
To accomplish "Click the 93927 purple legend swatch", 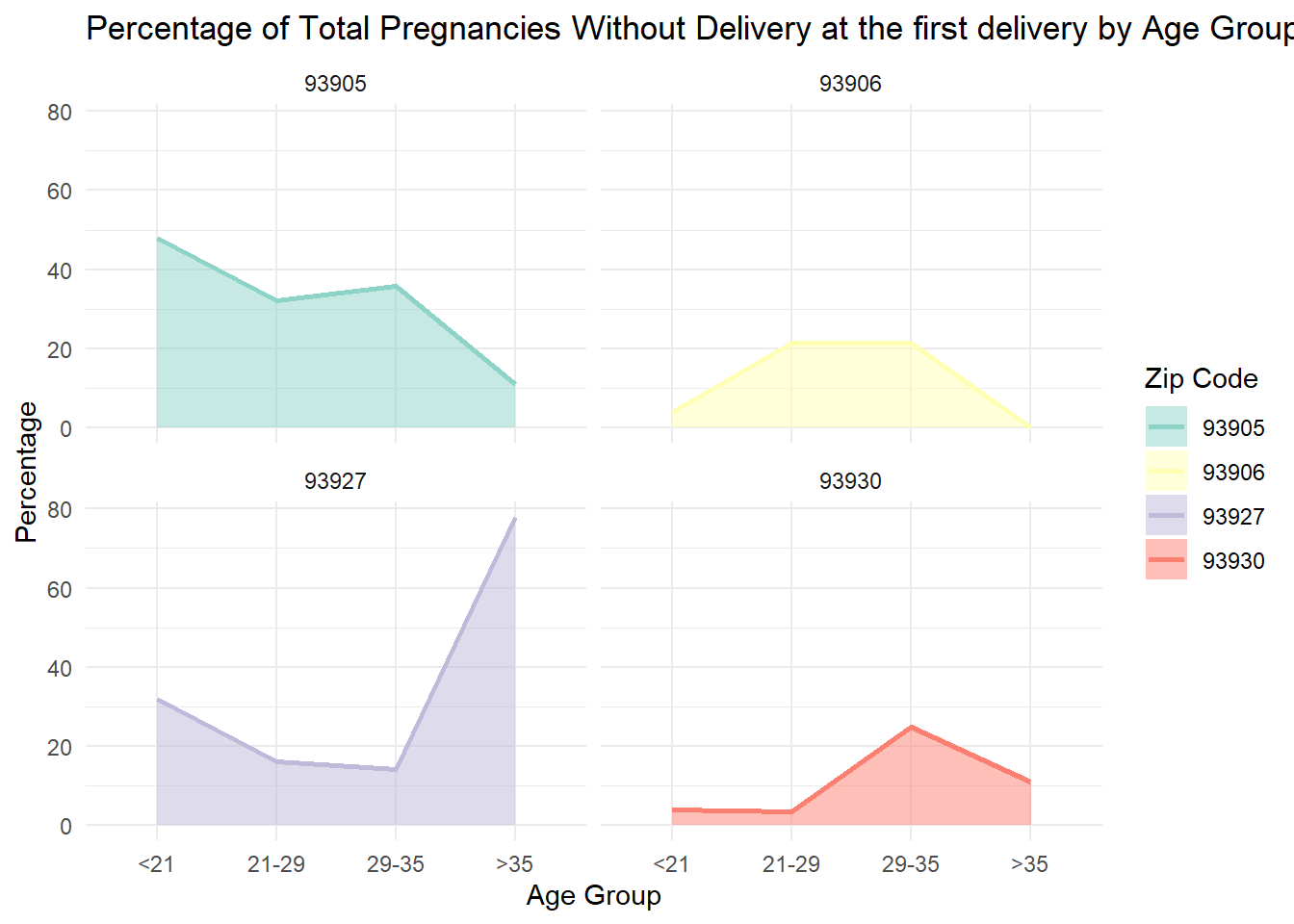I will tap(1166, 516).
